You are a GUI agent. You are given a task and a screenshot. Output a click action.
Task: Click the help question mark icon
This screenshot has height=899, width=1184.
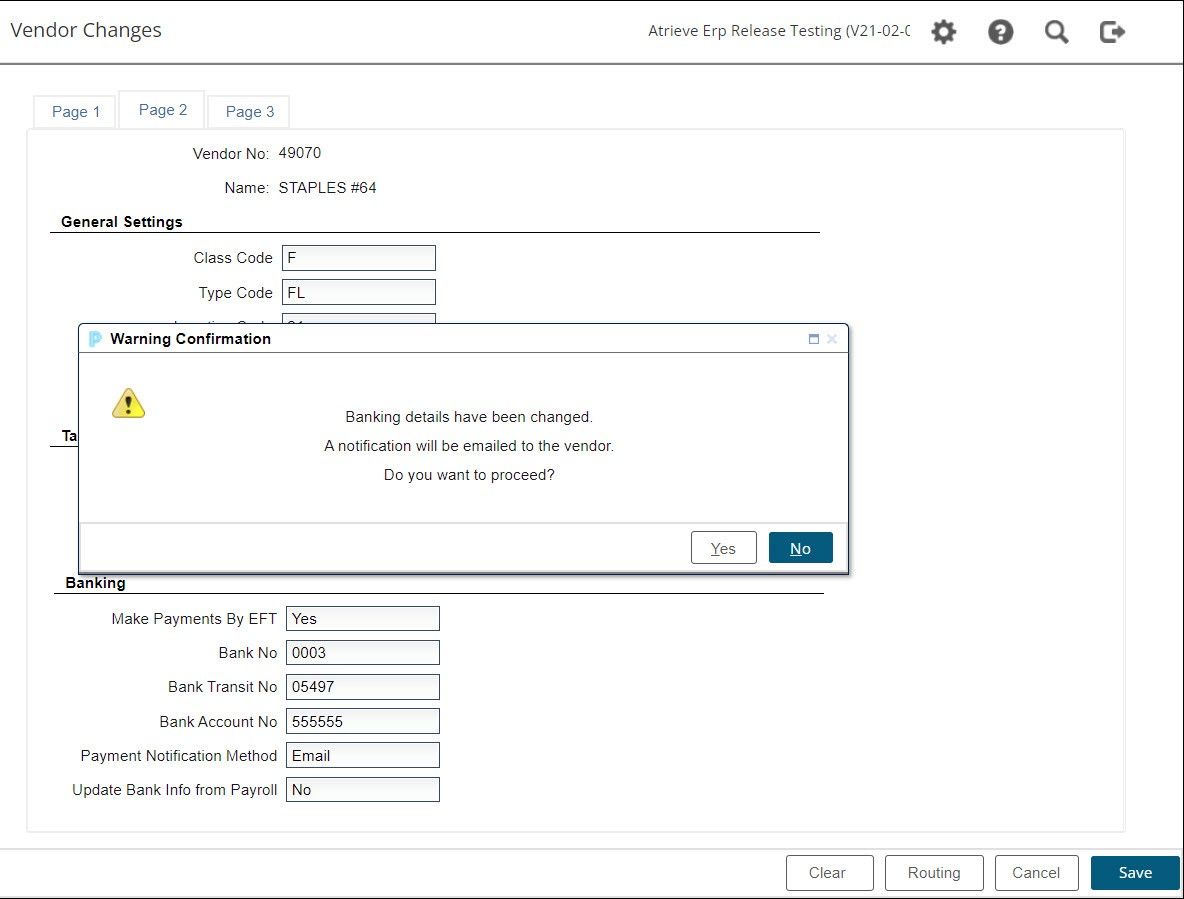pos(1000,32)
